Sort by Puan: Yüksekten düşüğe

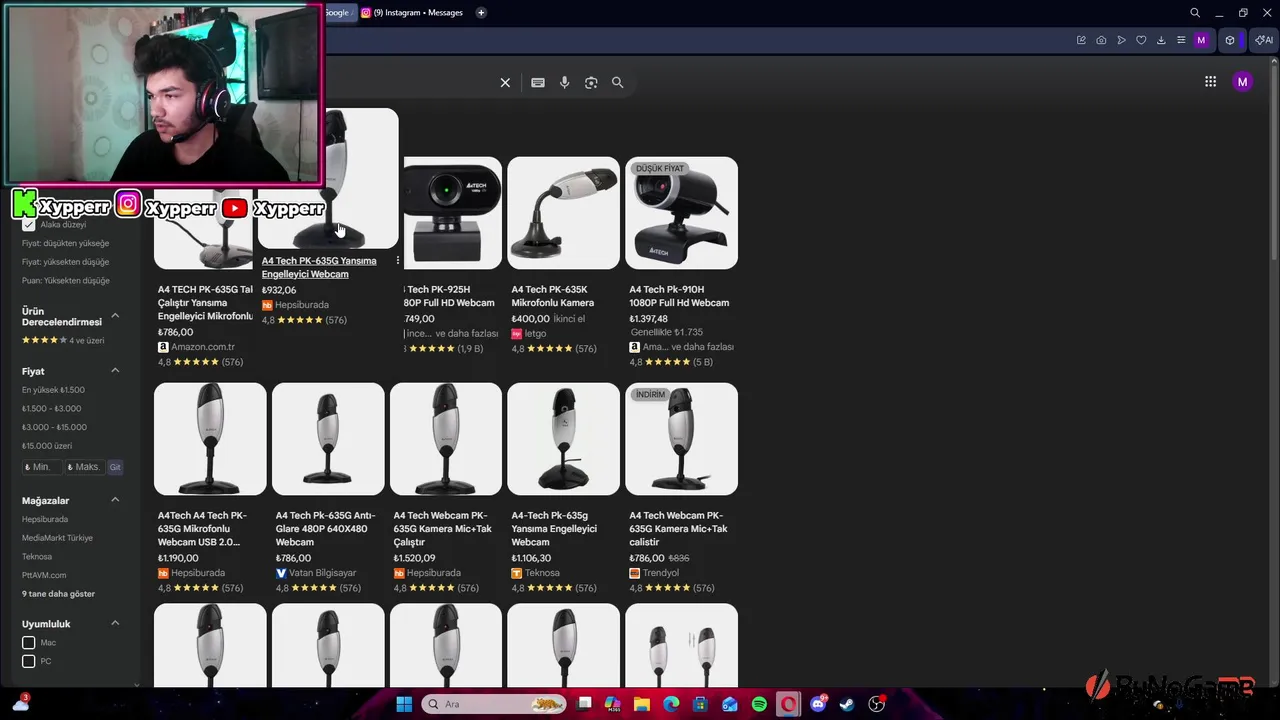pos(66,281)
